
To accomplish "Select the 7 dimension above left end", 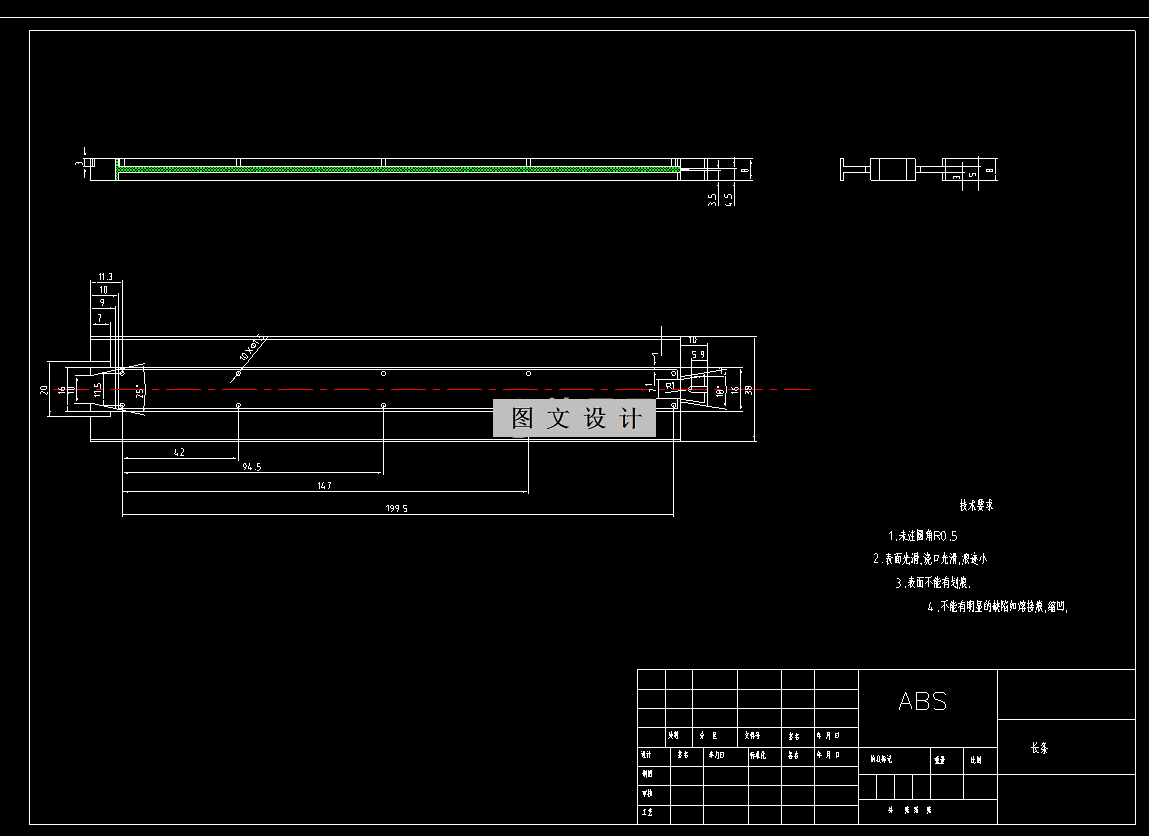I will point(100,318).
